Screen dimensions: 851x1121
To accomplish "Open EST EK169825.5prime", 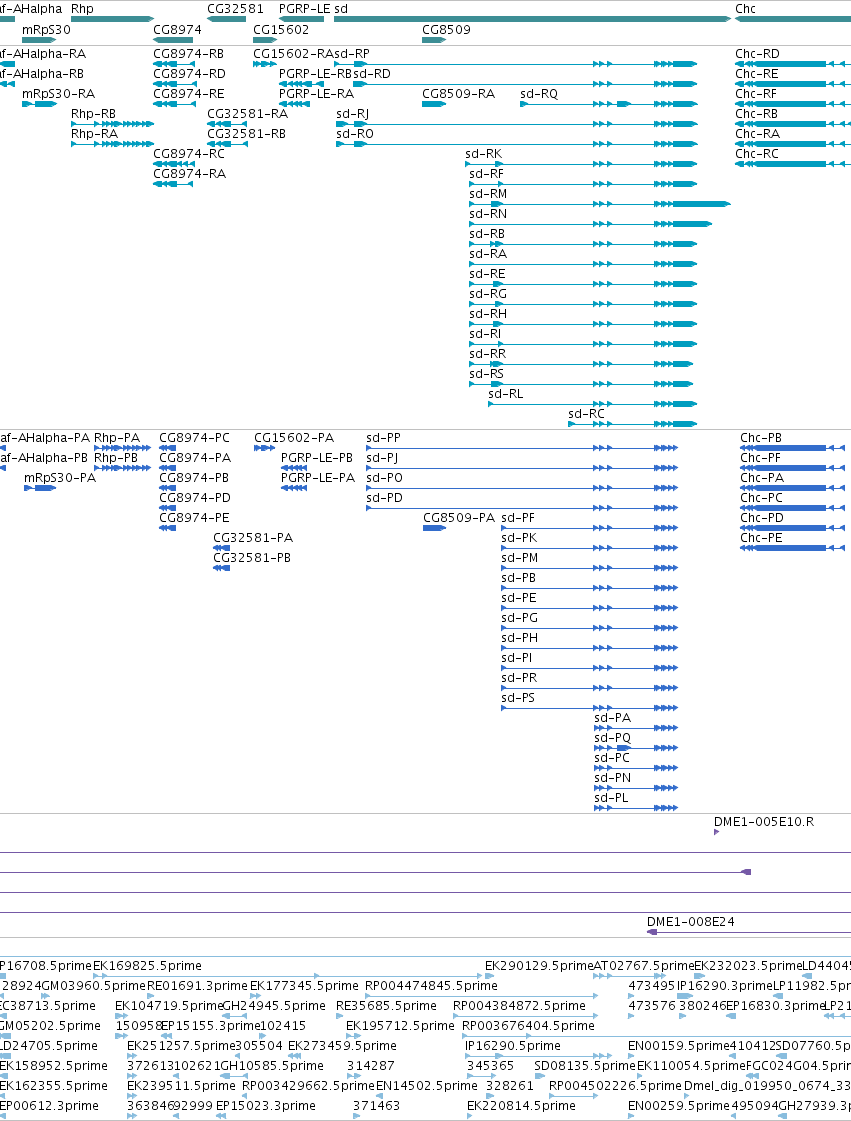I will pyautogui.click(x=147, y=966).
